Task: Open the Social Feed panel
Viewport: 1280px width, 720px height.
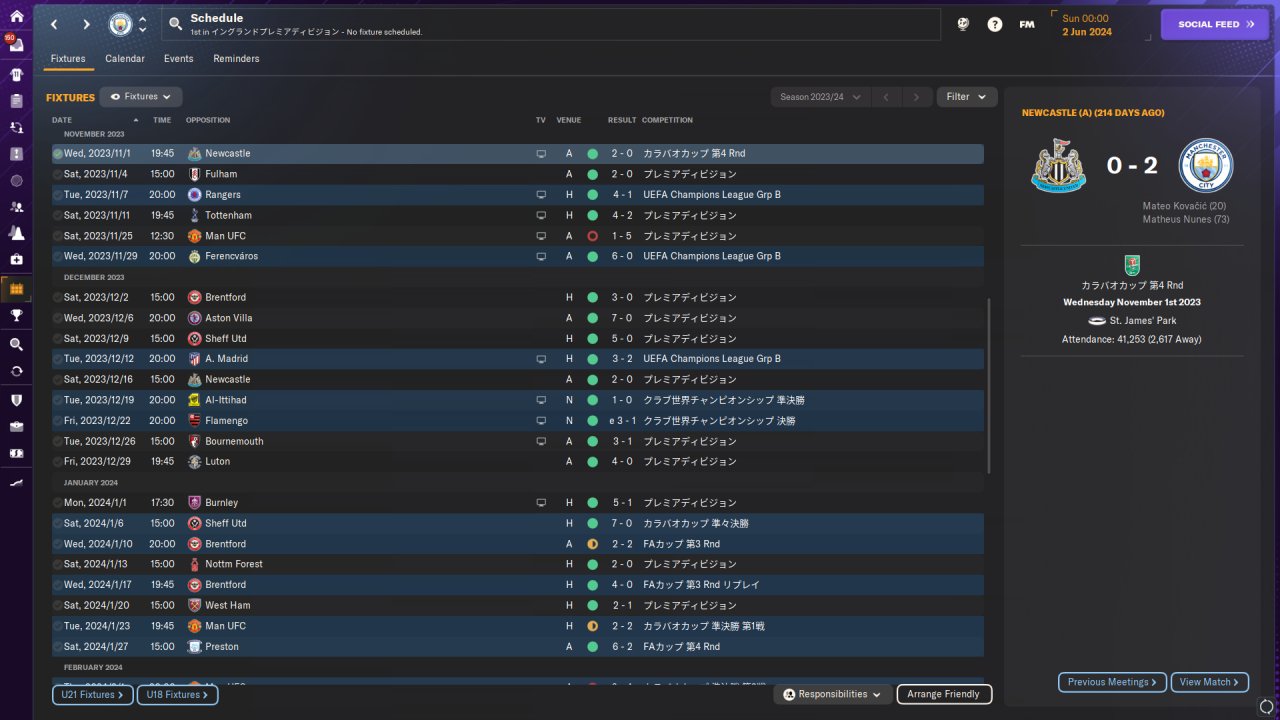Action: click(x=1215, y=25)
